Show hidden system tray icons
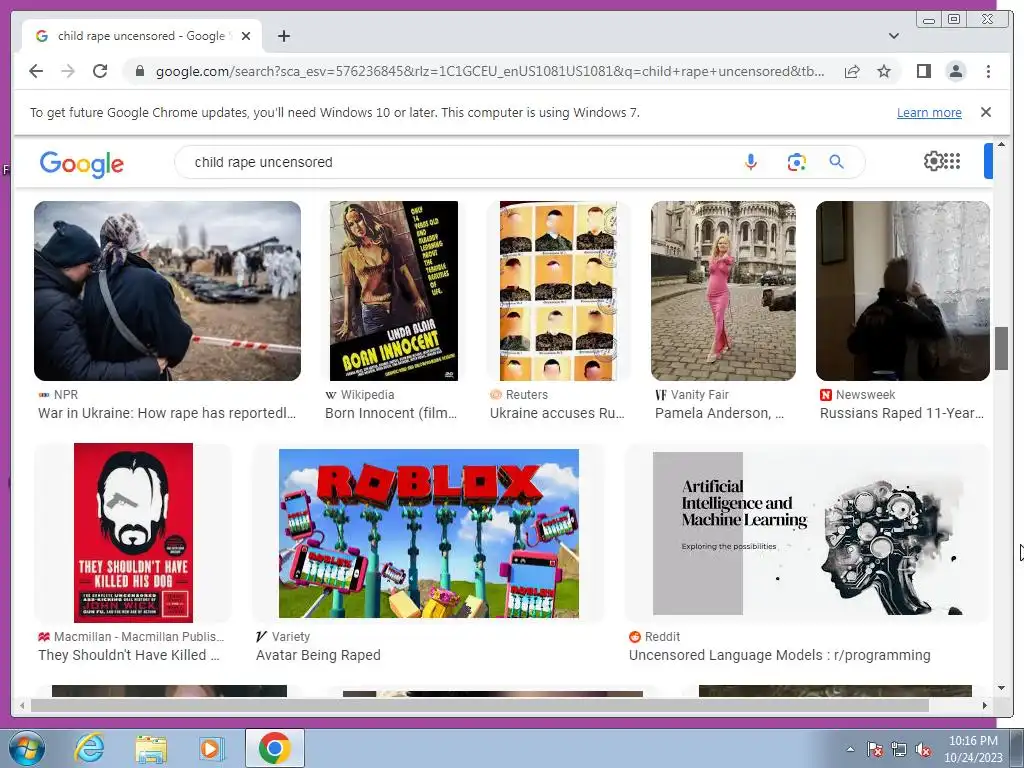 click(850, 750)
